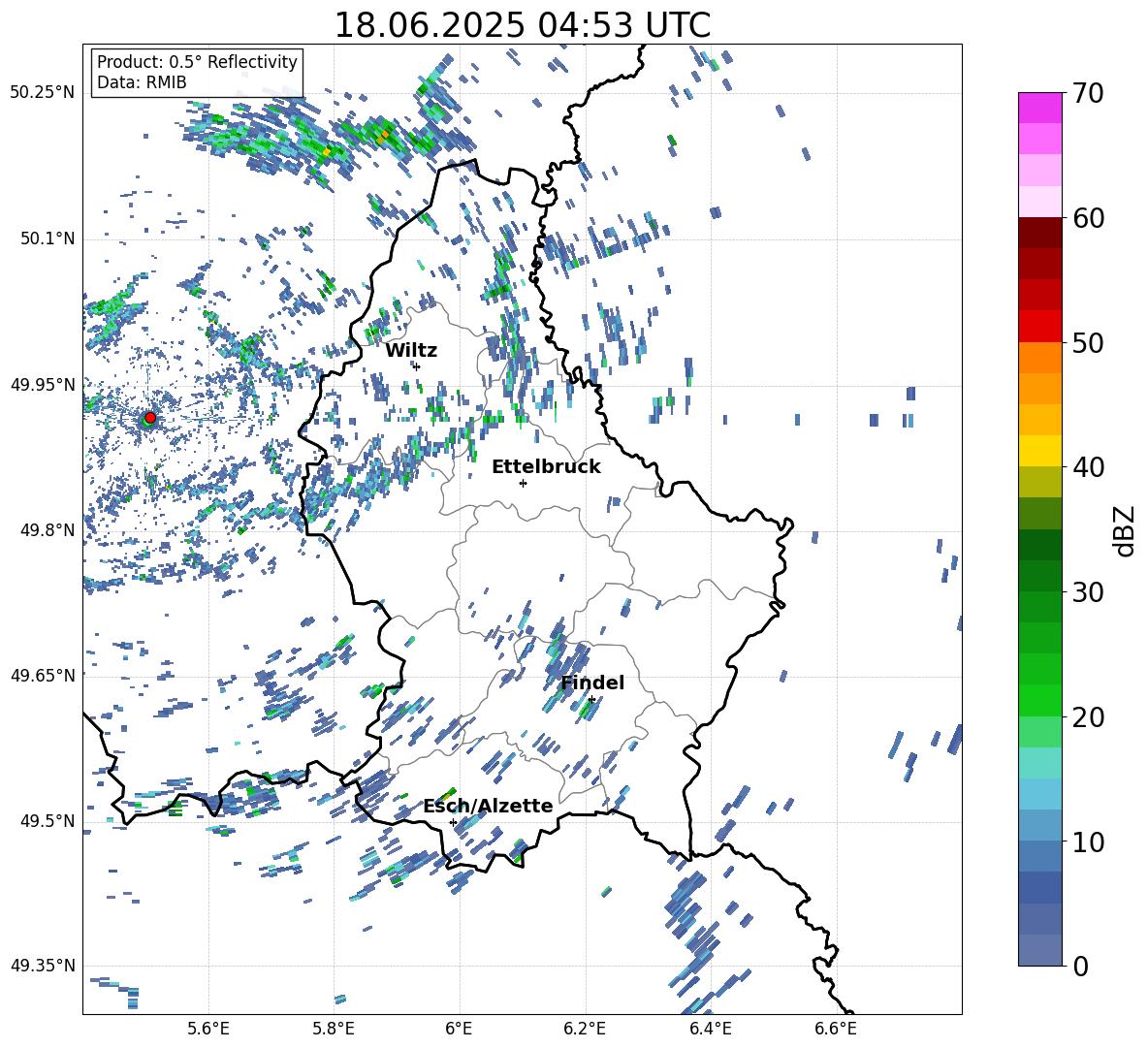
Task: Click the colorbar value 70
Action: coord(1088,93)
